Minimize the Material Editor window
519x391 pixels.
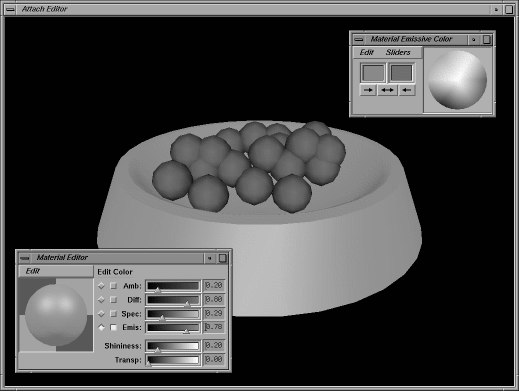click(x=210, y=258)
